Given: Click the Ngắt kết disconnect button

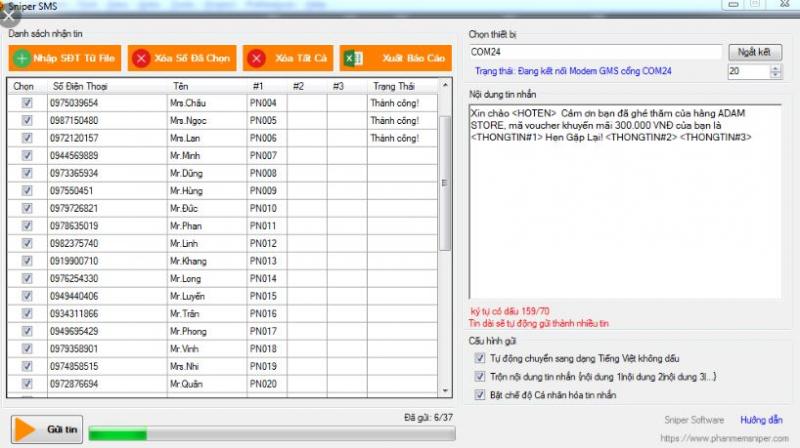Looking at the screenshot, I should coord(755,52).
